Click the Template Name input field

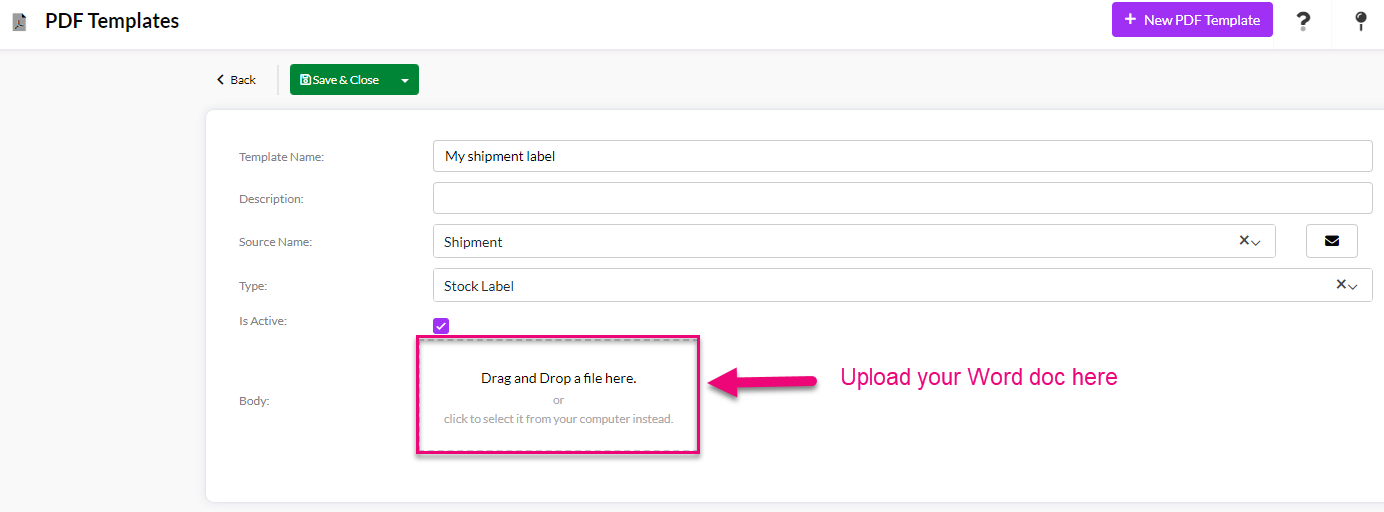click(x=902, y=156)
